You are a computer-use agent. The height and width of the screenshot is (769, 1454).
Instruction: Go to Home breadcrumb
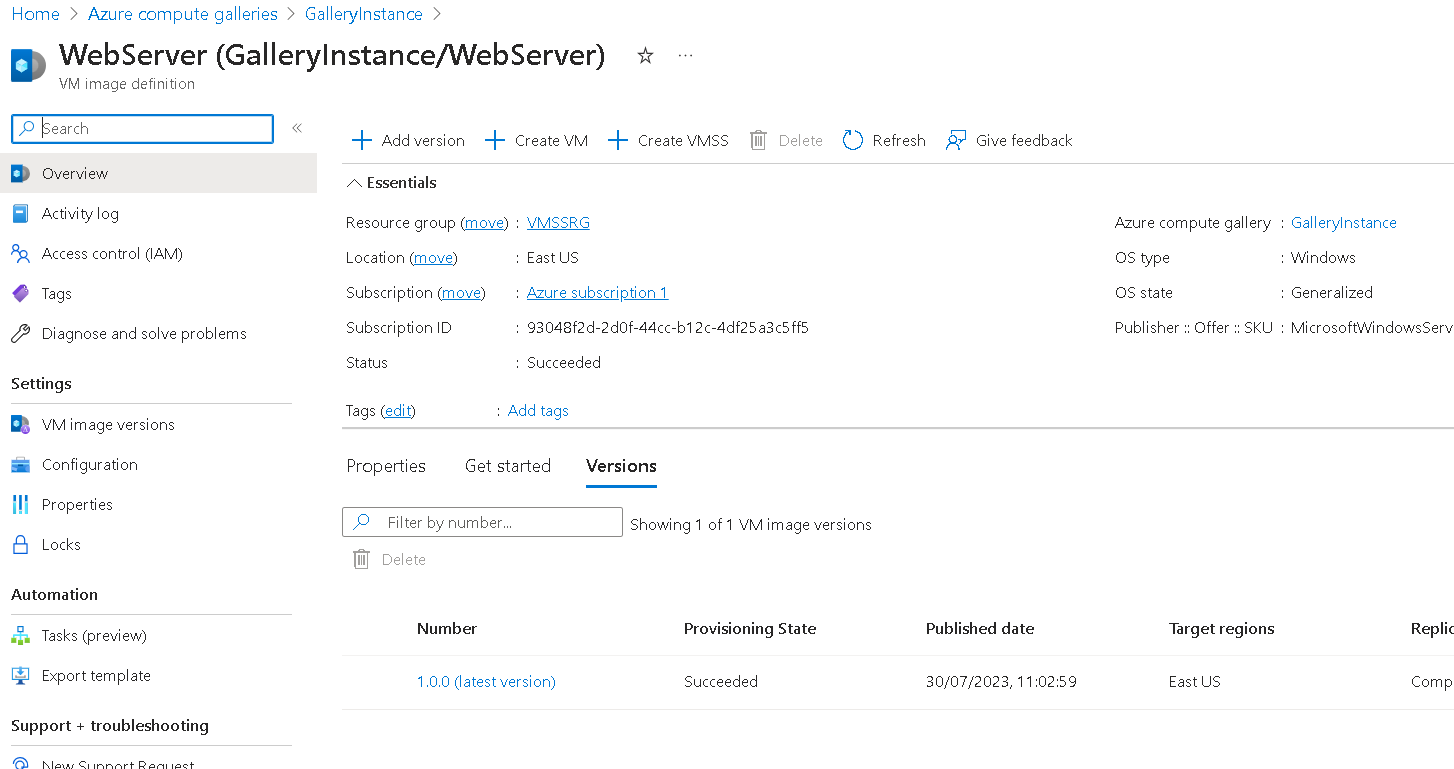coord(35,14)
